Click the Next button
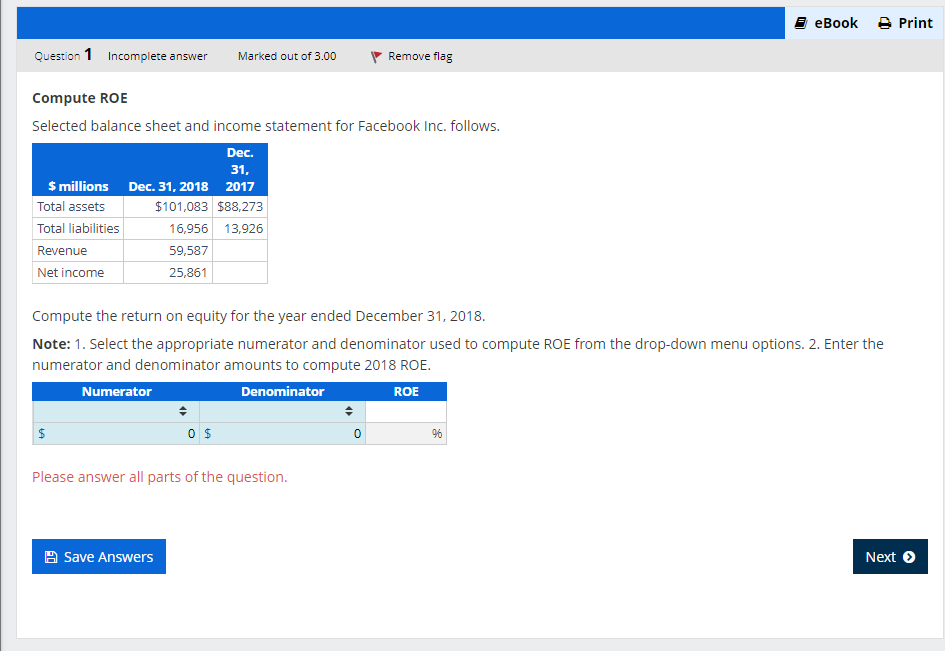This screenshot has width=945, height=651. point(889,556)
